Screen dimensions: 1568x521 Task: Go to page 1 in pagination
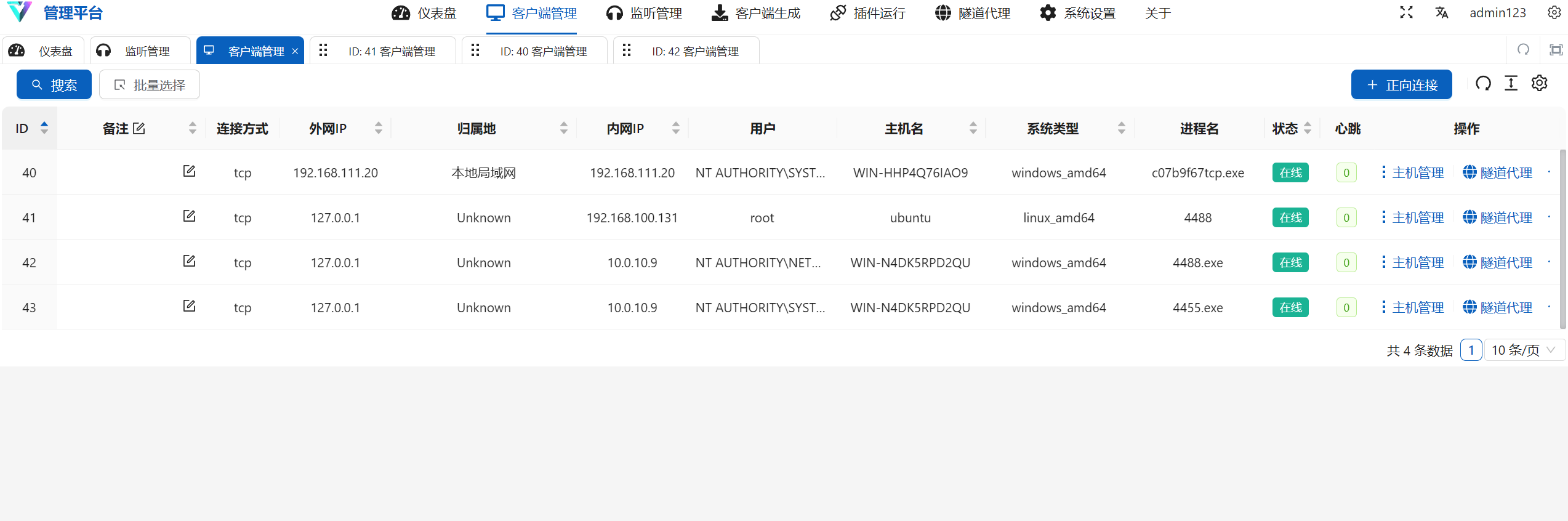[1471, 350]
